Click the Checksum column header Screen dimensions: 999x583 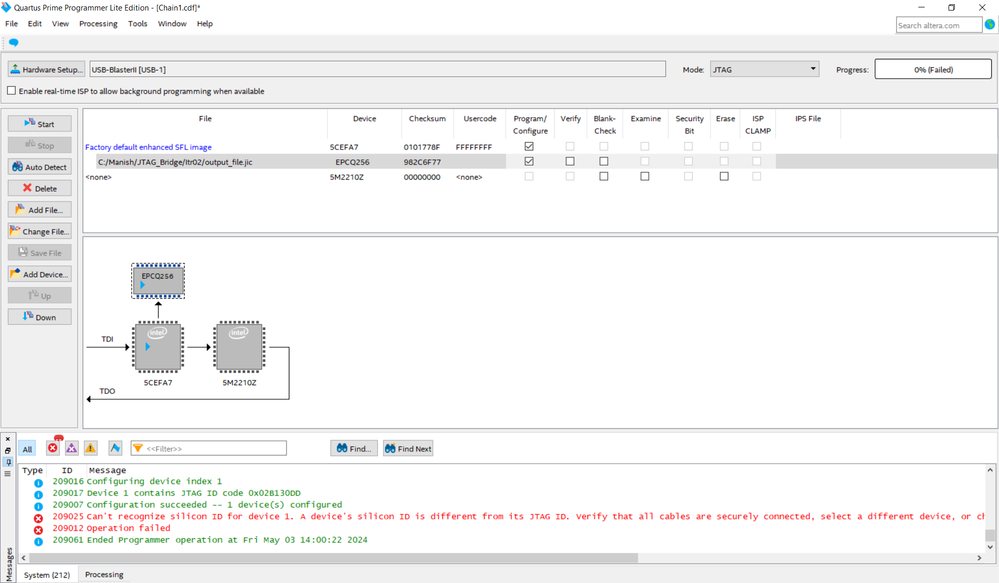point(428,119)
